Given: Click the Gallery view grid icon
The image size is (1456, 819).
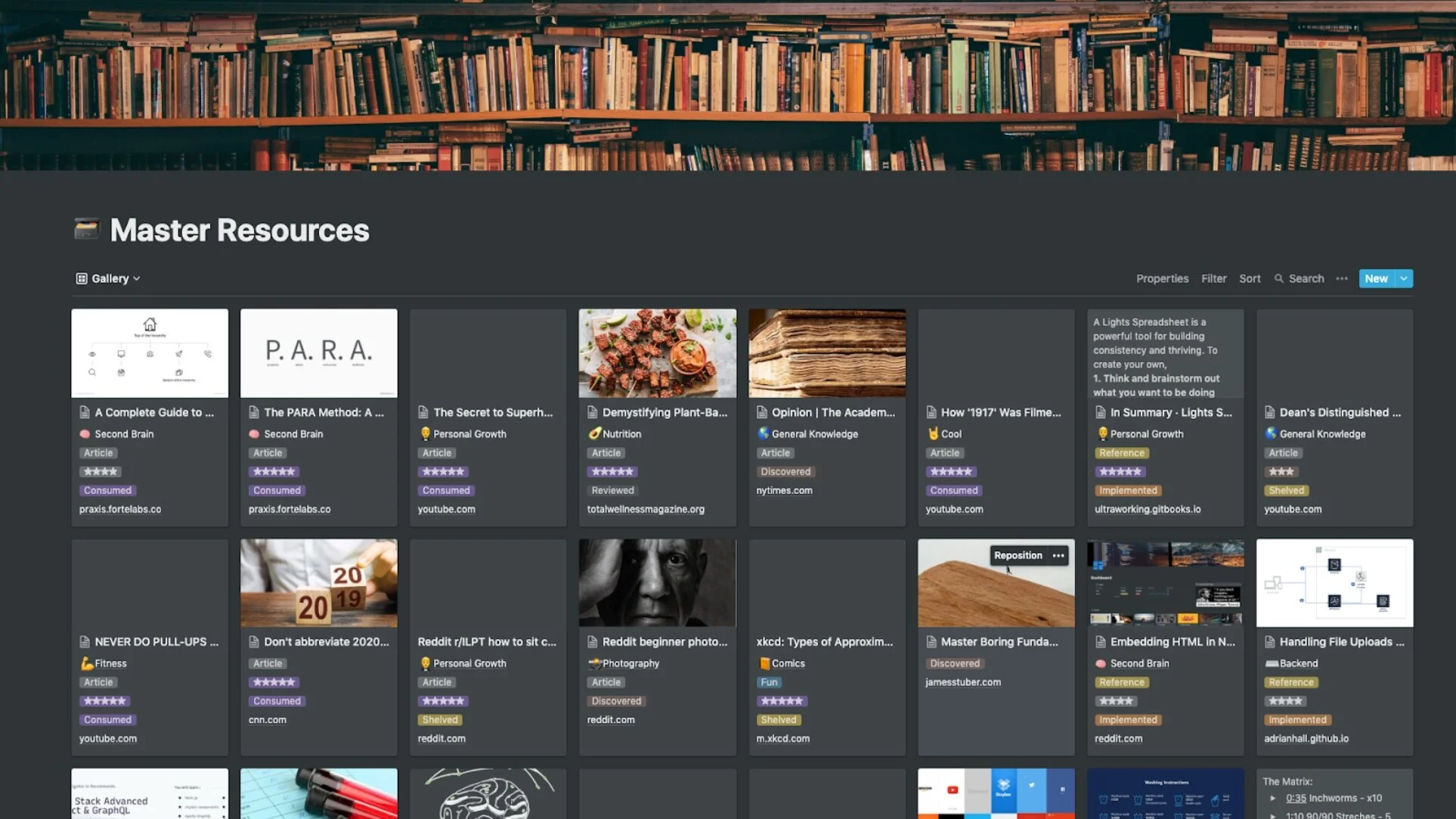Looking at the screenshot, I should [x=82, y=278].
